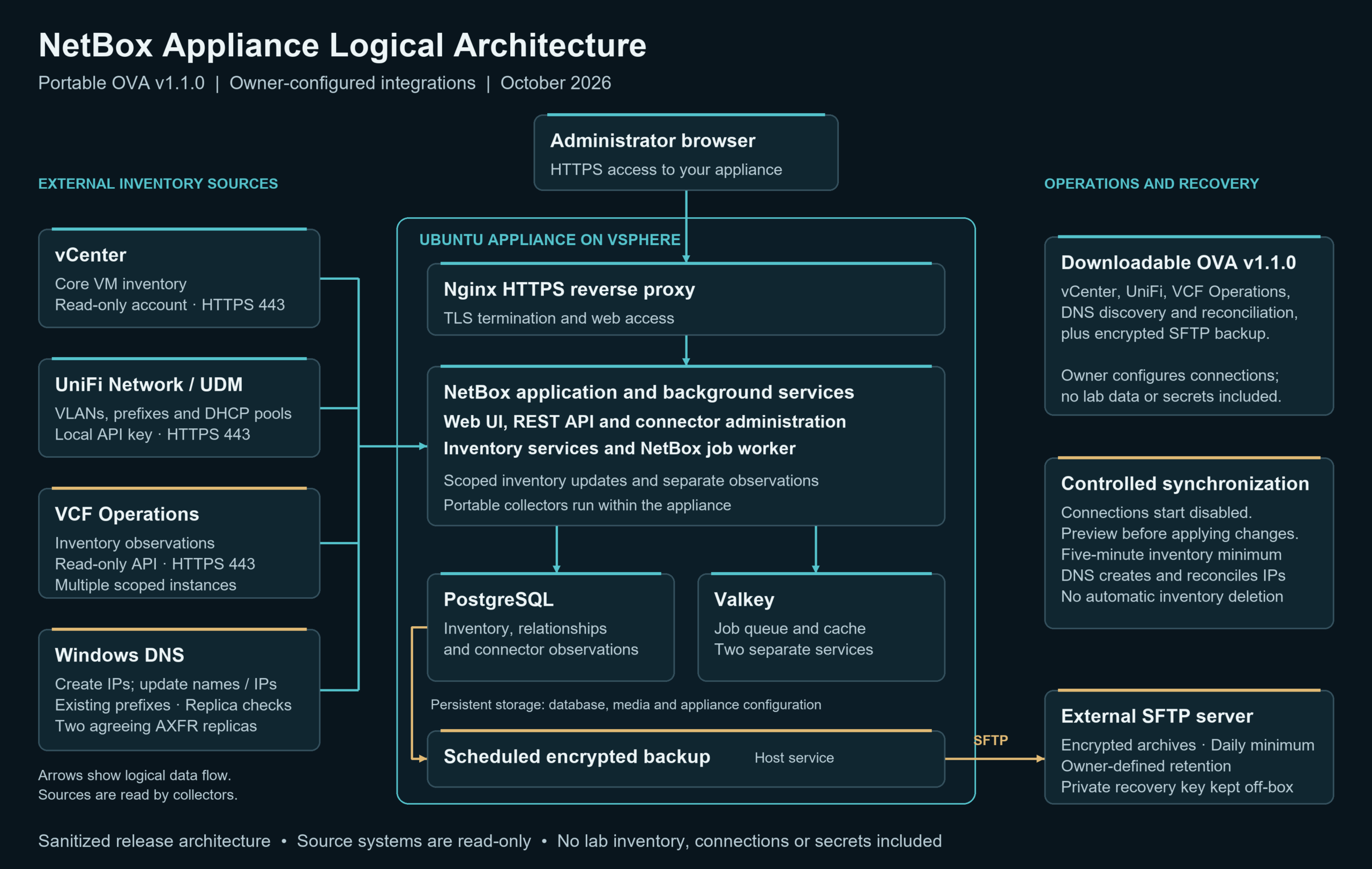Click 'Private recovery key kept off-box' text
Viewport: 1372px width, 869px height.
1177,787
